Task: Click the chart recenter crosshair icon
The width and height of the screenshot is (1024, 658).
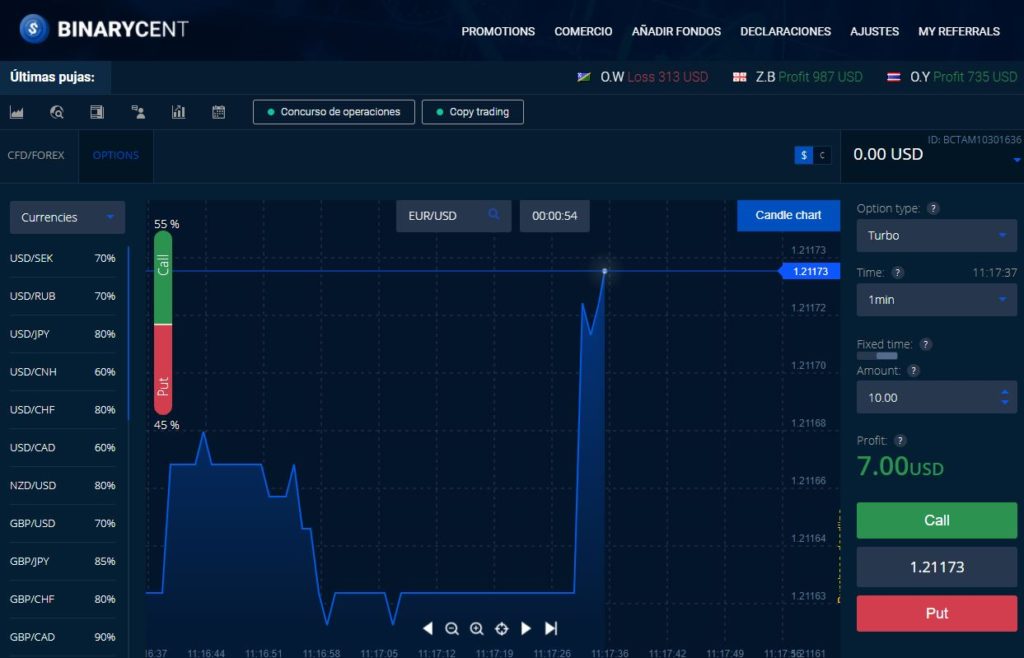Action: pos(502,628)
